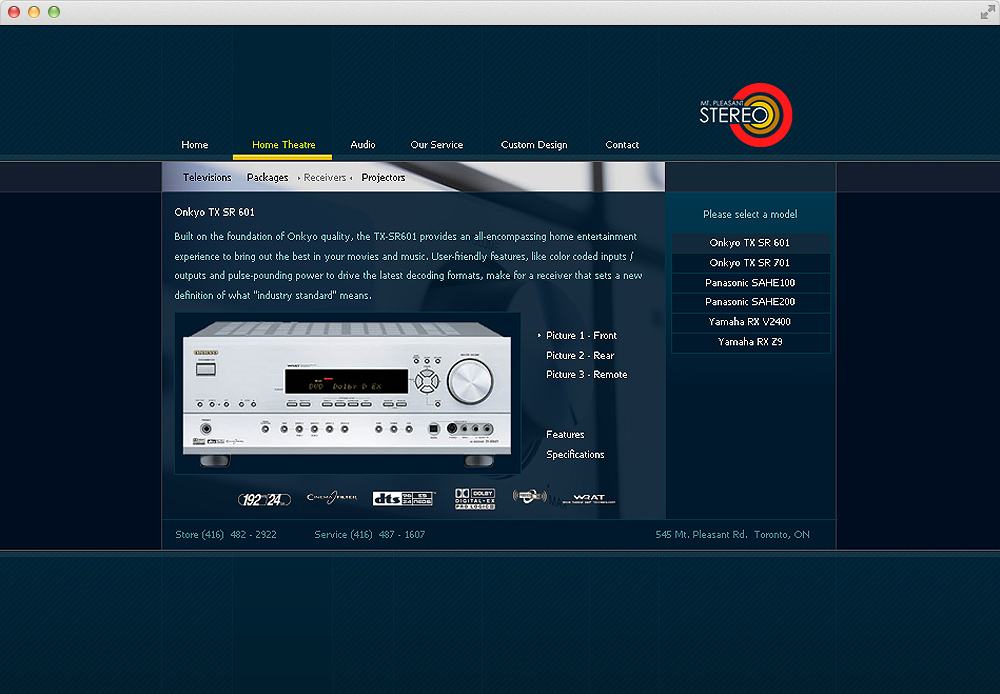Click the DTS logo badge
This screenshot has height=694, width=1000.
(x=403, y=498)
